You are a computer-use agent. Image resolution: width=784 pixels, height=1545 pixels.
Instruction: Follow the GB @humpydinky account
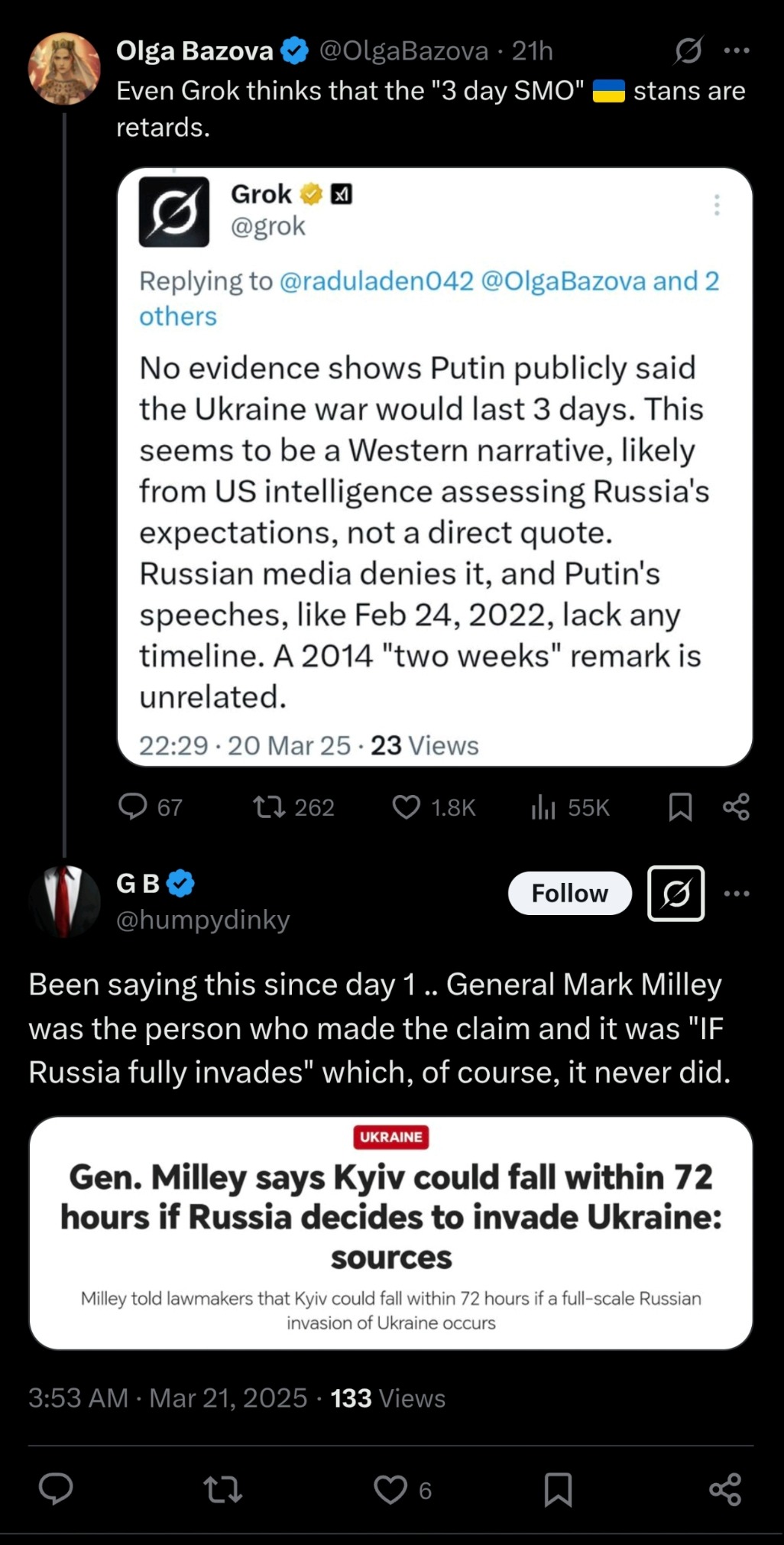pos(569,893)
